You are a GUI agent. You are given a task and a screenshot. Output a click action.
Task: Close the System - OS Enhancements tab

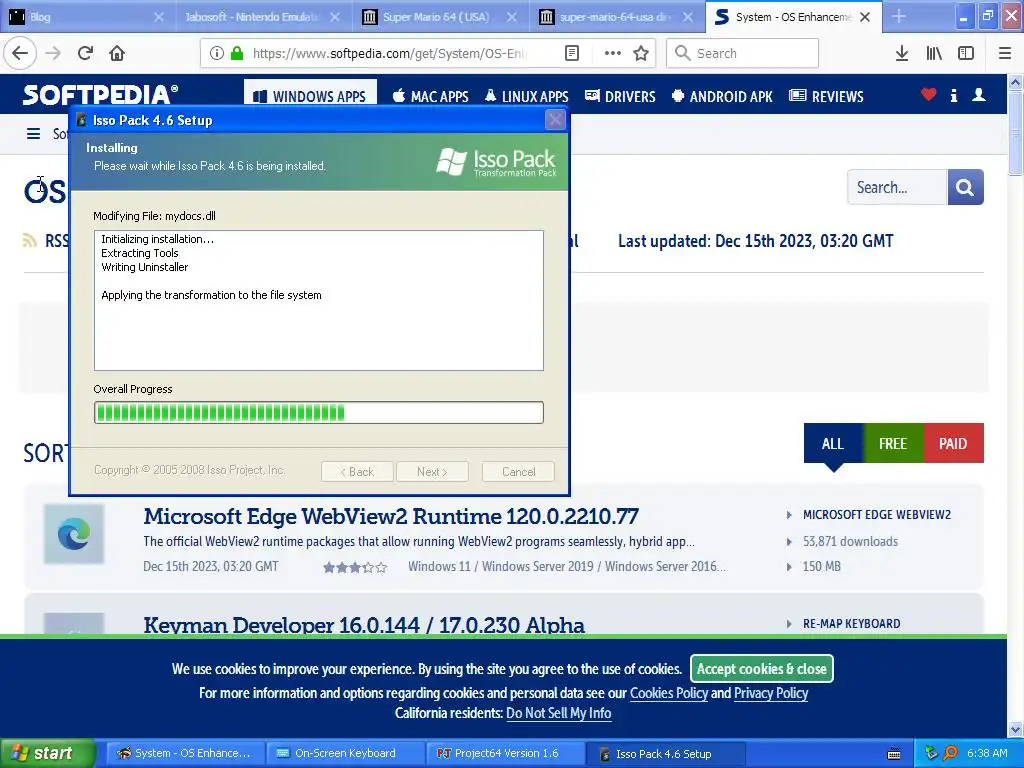865,17
